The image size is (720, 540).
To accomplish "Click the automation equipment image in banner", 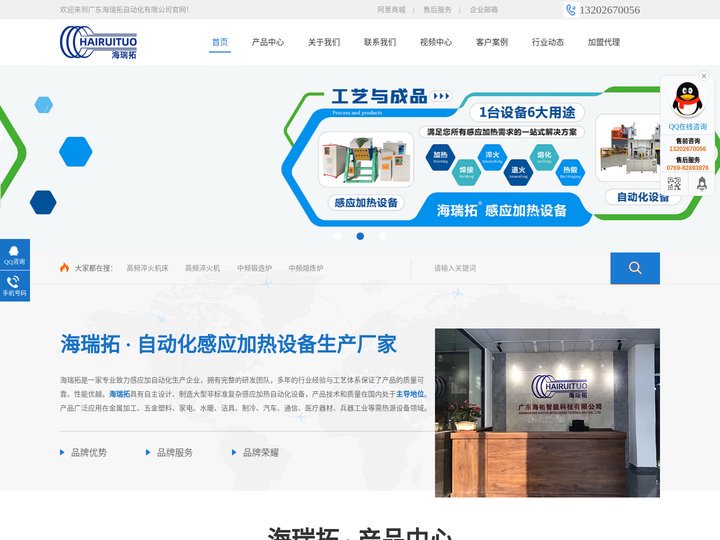I will coord(629,148).
